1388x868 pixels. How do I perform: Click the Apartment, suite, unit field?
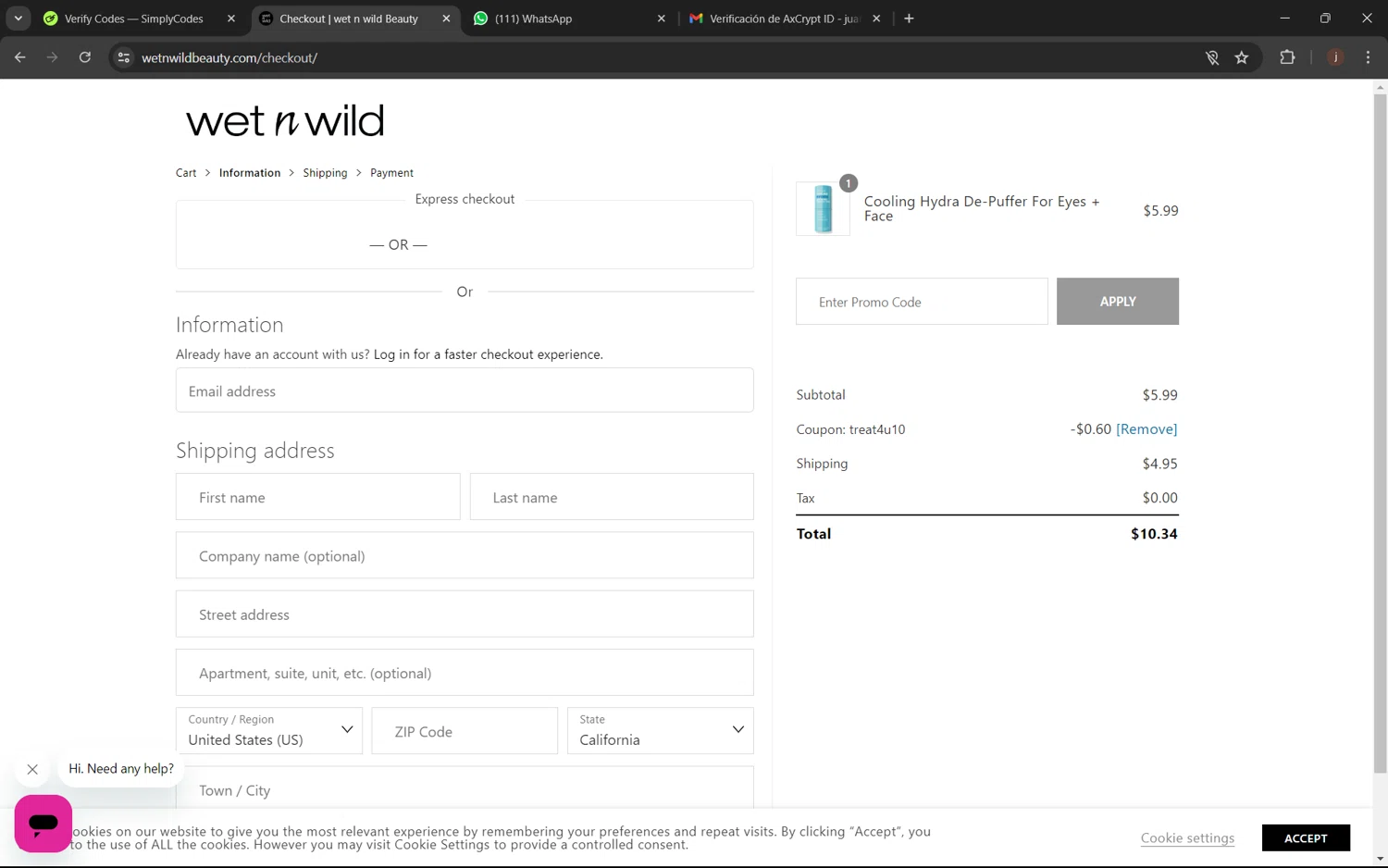point(465,673)
